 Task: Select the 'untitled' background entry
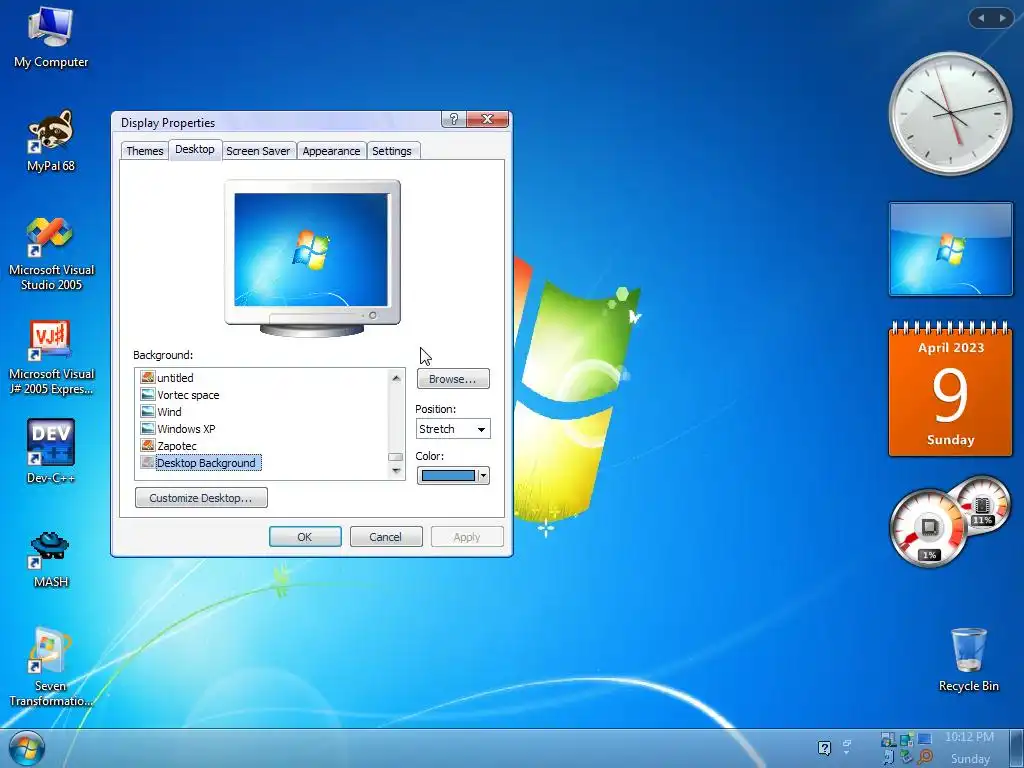tap(167, 377)
